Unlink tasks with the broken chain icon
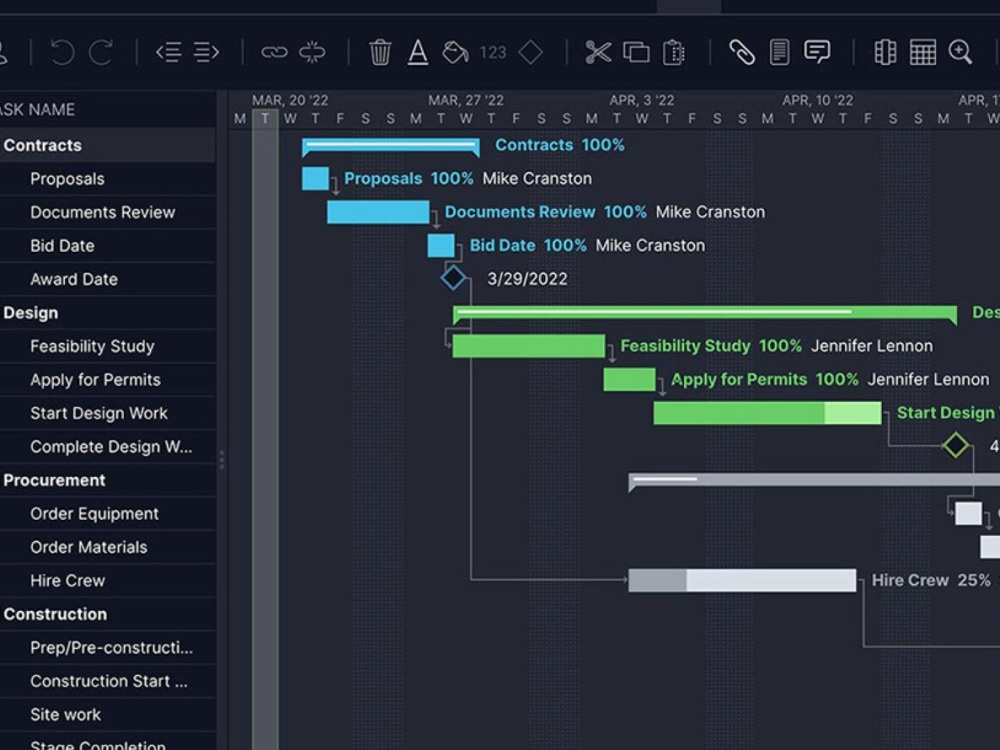 tap(312, 52)
